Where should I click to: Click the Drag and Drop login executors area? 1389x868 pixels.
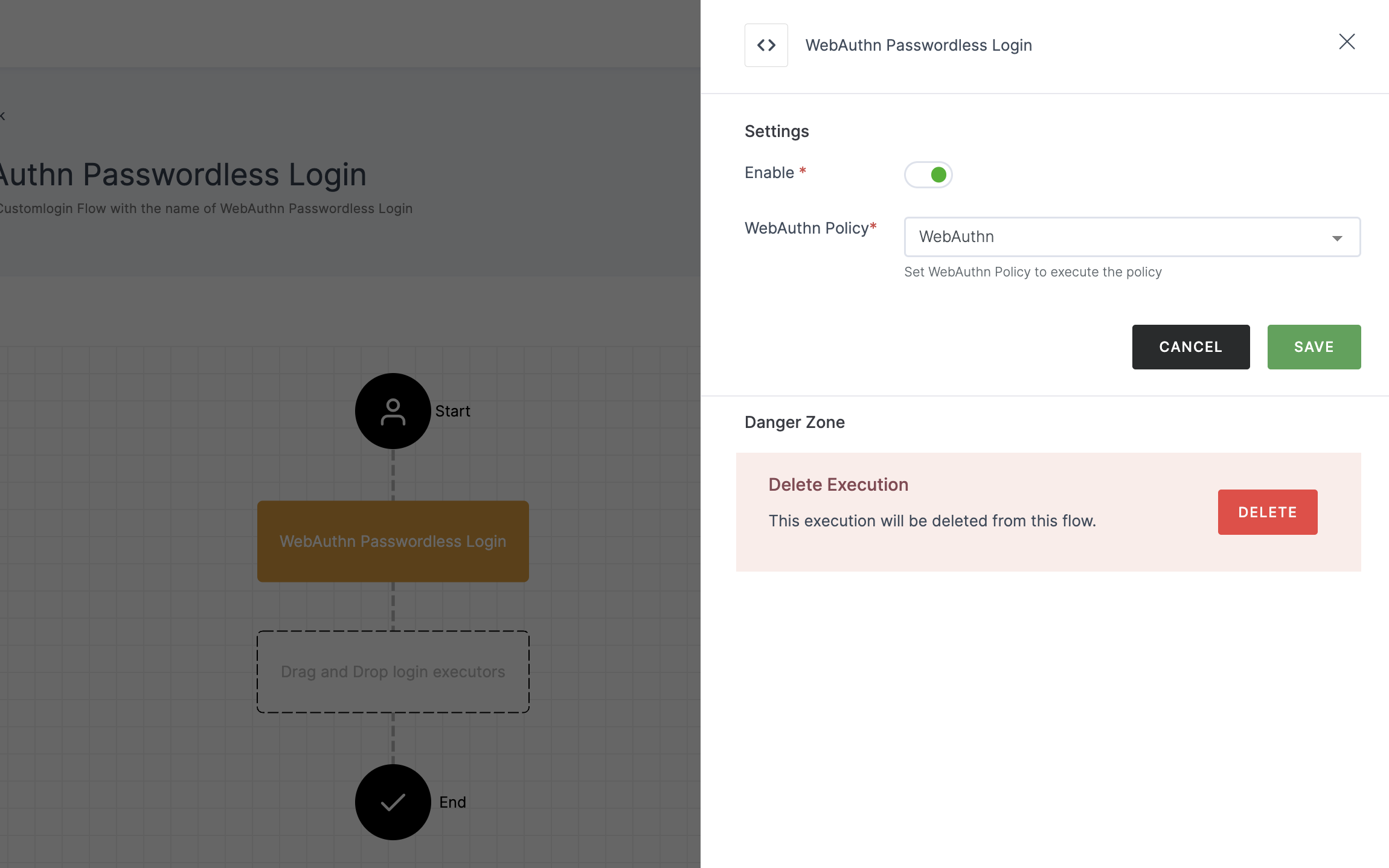coord(393,671)
